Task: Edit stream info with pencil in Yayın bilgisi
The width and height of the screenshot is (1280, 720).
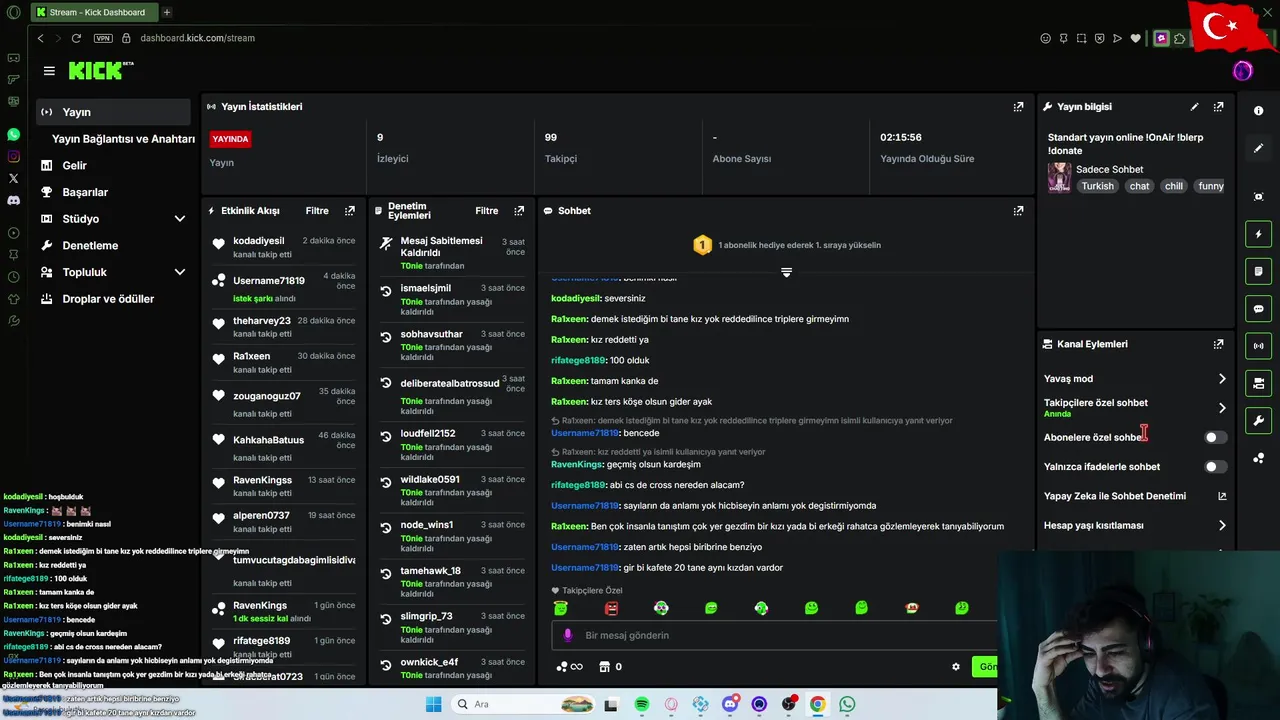Action: click(x=1194, y=107)
